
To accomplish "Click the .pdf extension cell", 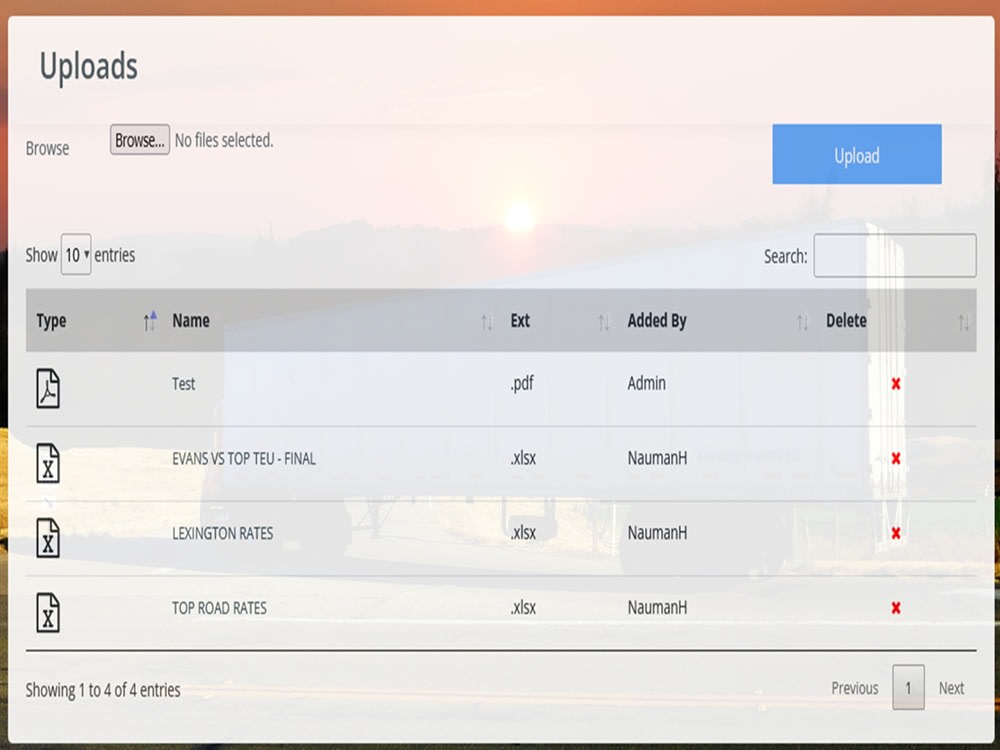I will point(522,384).
